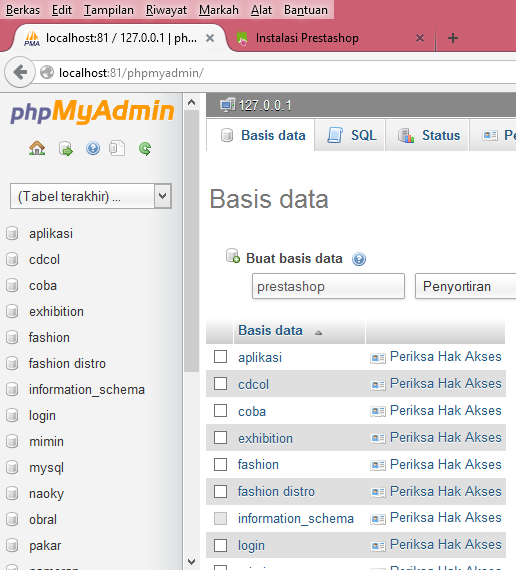
Task: Click database icon next to obral in sidebar
Action: pyautogui.click(x=12, y=519)
